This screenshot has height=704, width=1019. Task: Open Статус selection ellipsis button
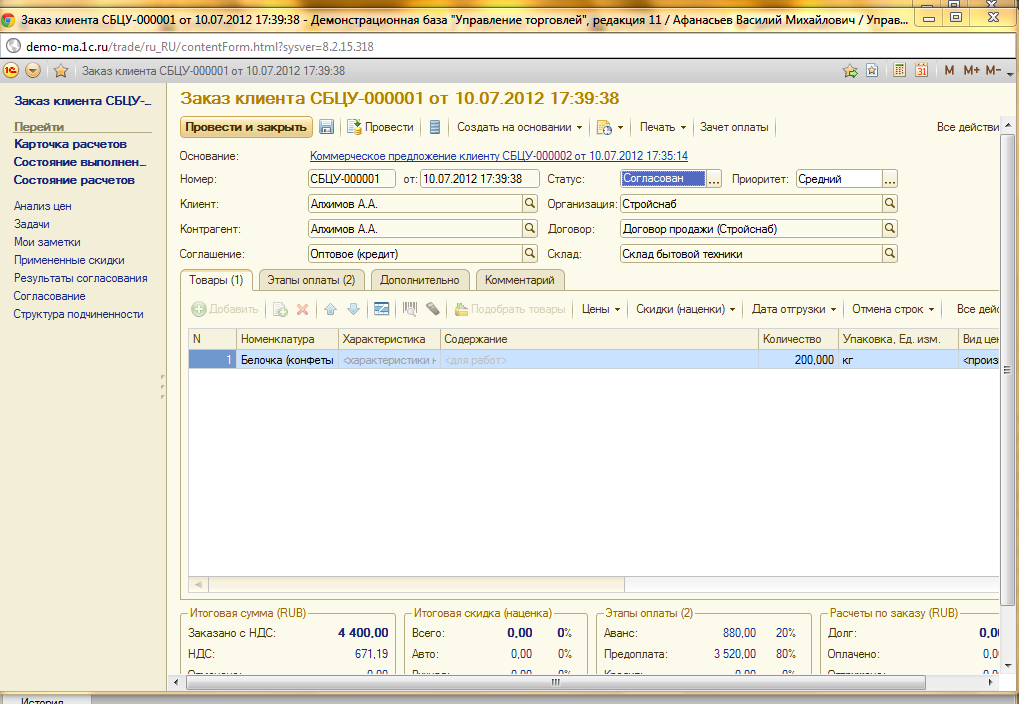(x=714, y=179)
